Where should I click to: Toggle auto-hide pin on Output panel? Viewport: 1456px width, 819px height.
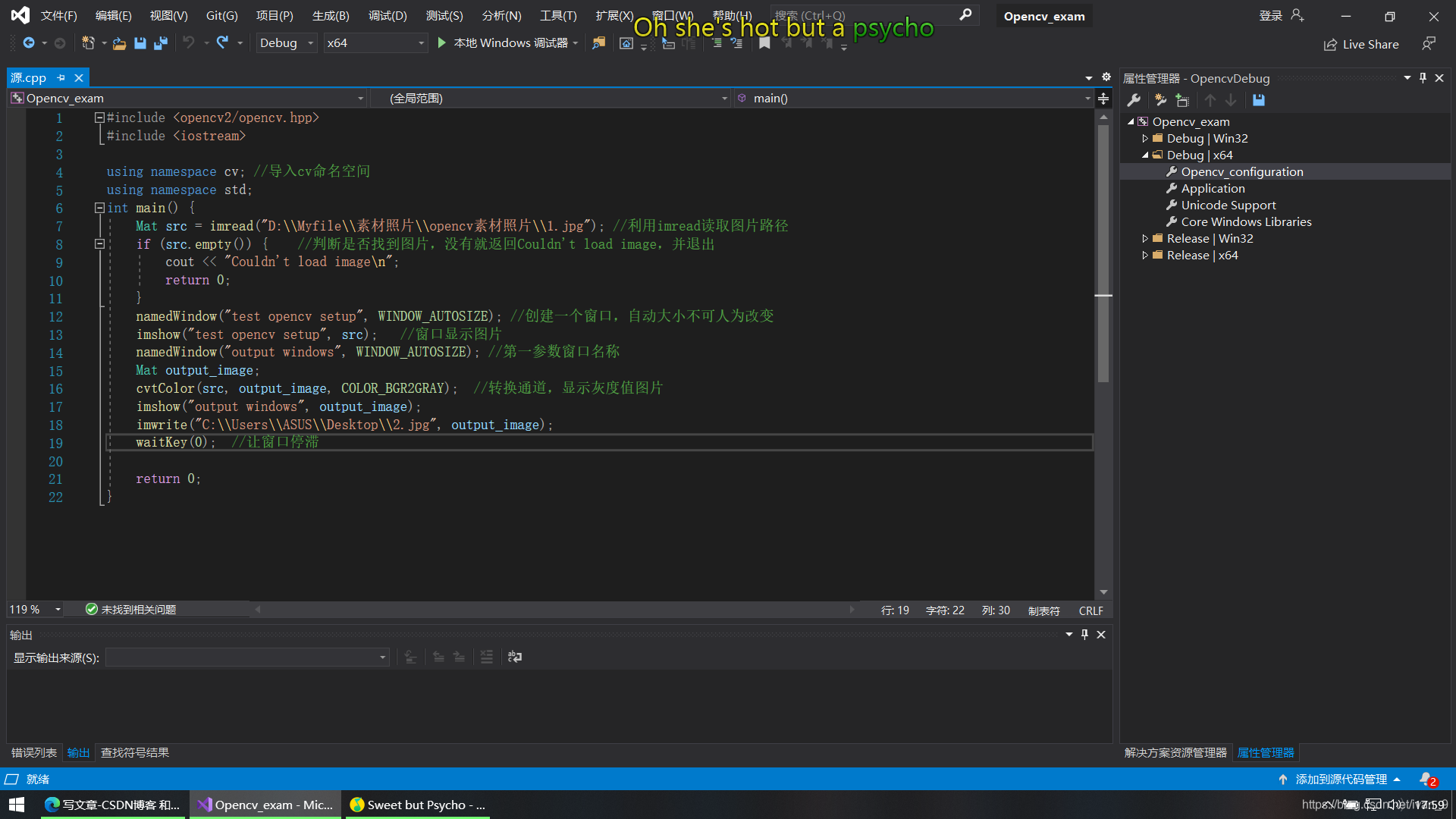(1084, 634)
